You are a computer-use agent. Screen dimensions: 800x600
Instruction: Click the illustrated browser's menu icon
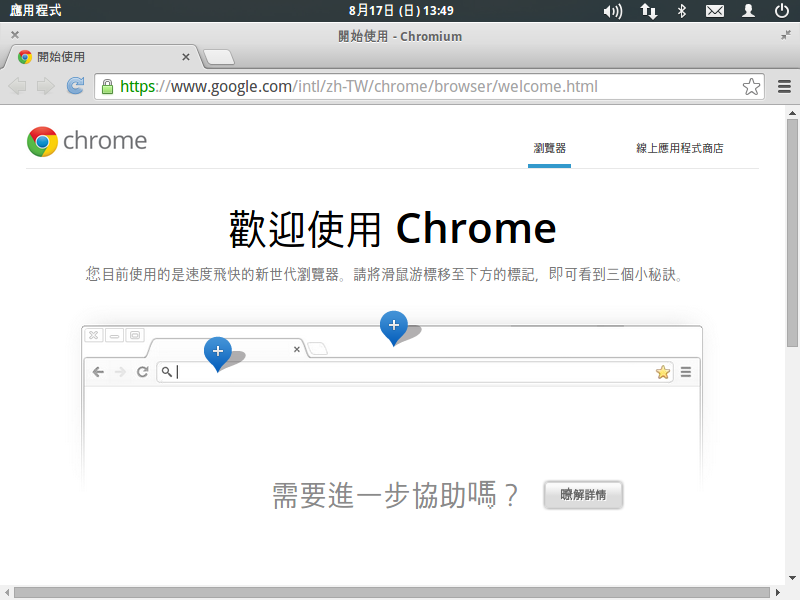click(x=686, y=372)
